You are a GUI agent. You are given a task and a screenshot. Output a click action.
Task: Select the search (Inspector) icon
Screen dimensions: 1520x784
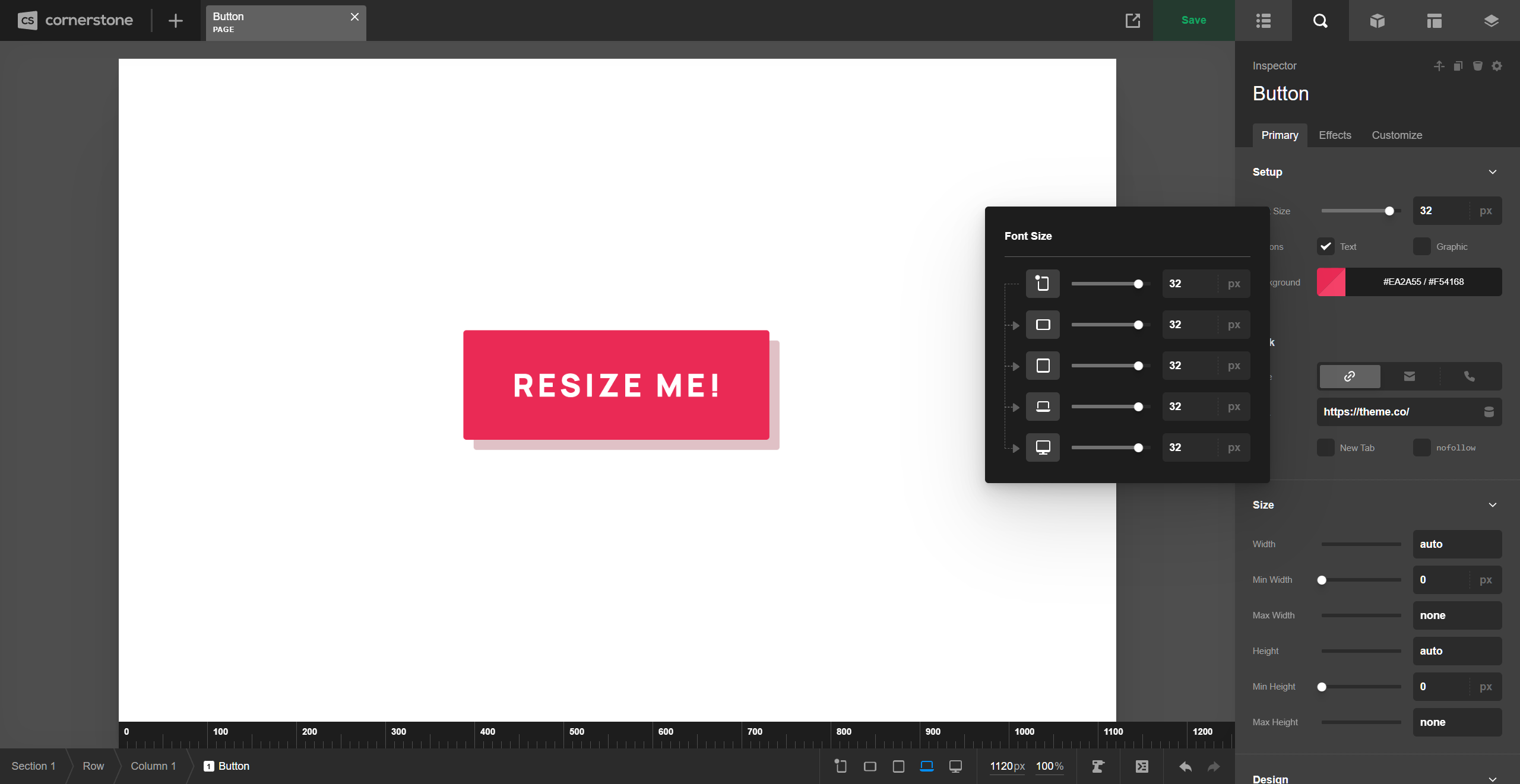(x=1320, y=21)
